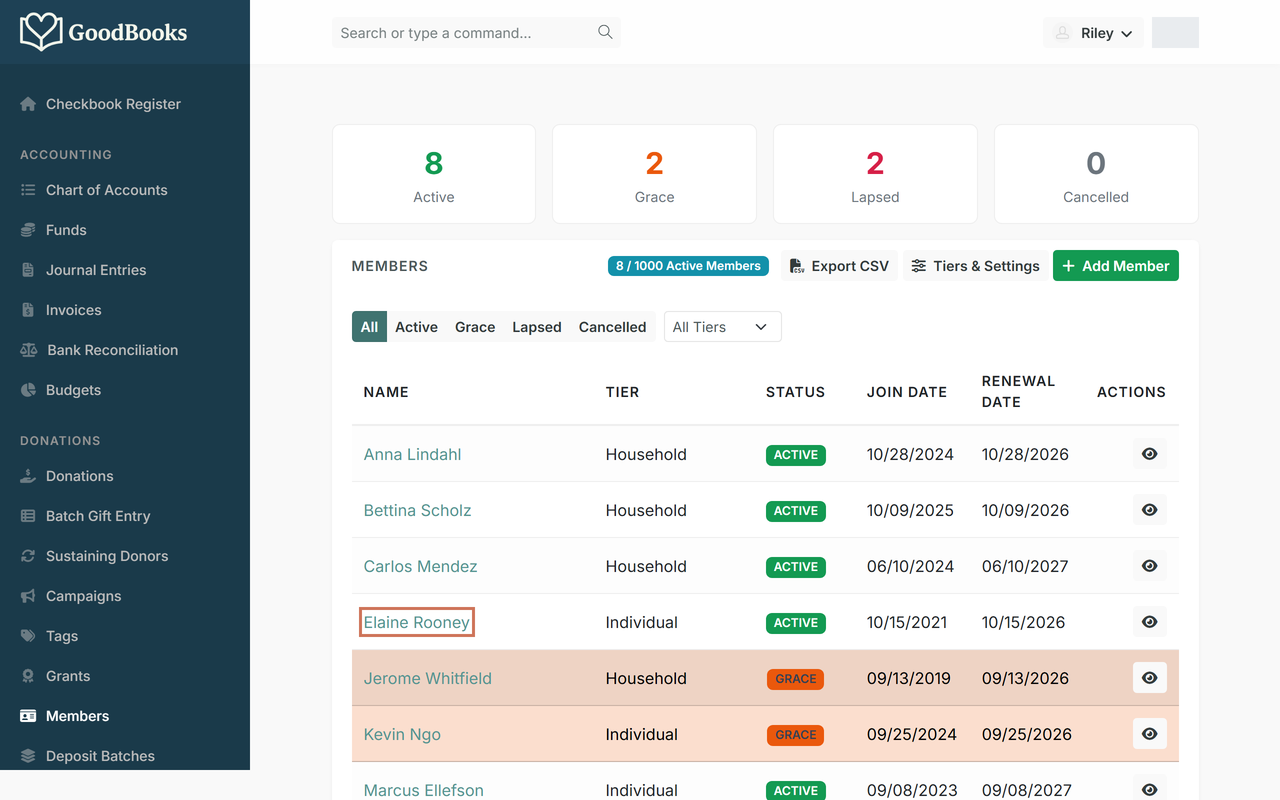Image resolution: width=1280 pixels, height=800 pixels.
Task: Click the Budgets pie chart icon
Action: pyautogui.click(x=28, y=390)
